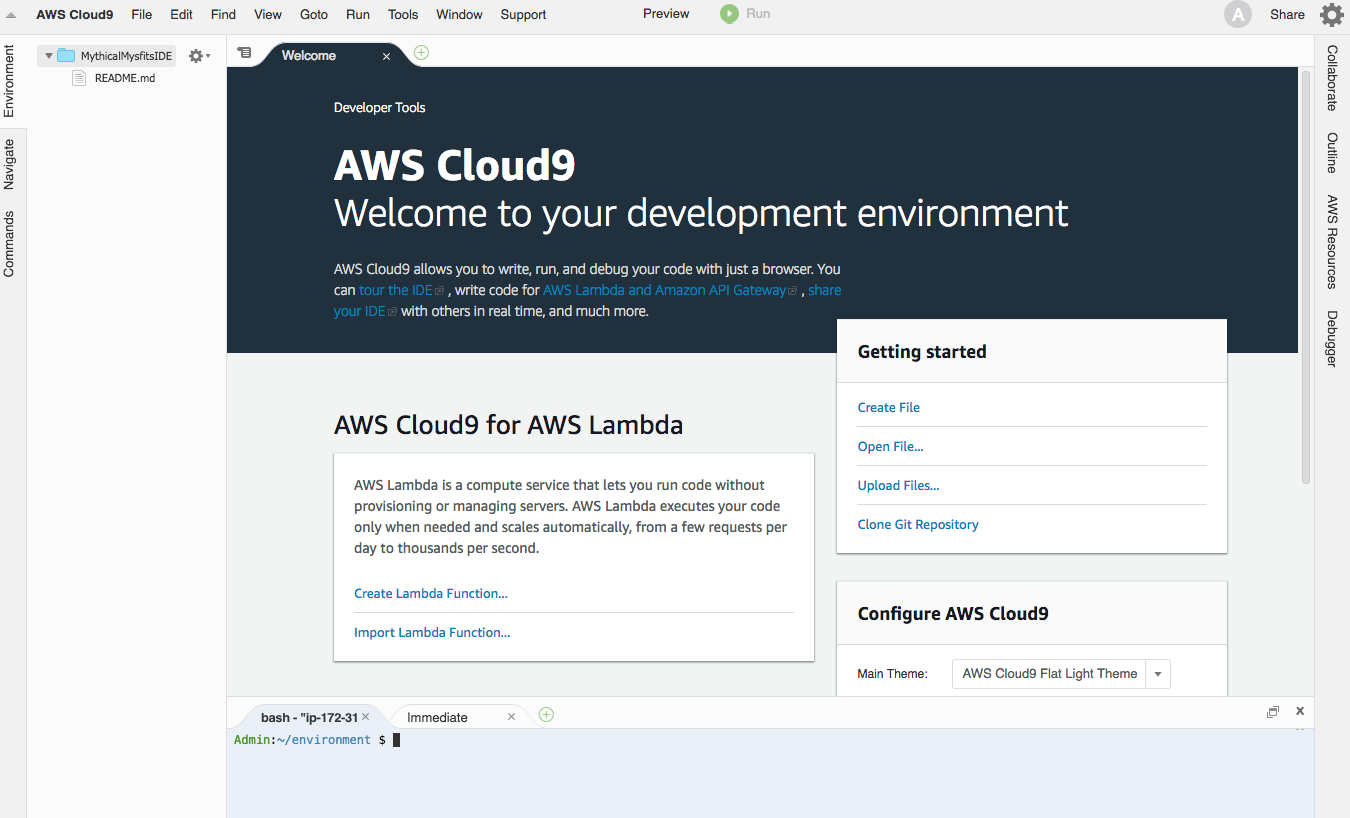This screenshot has height=818, width=1350.
Task: Click the Create File link
Action: (889, 407)
